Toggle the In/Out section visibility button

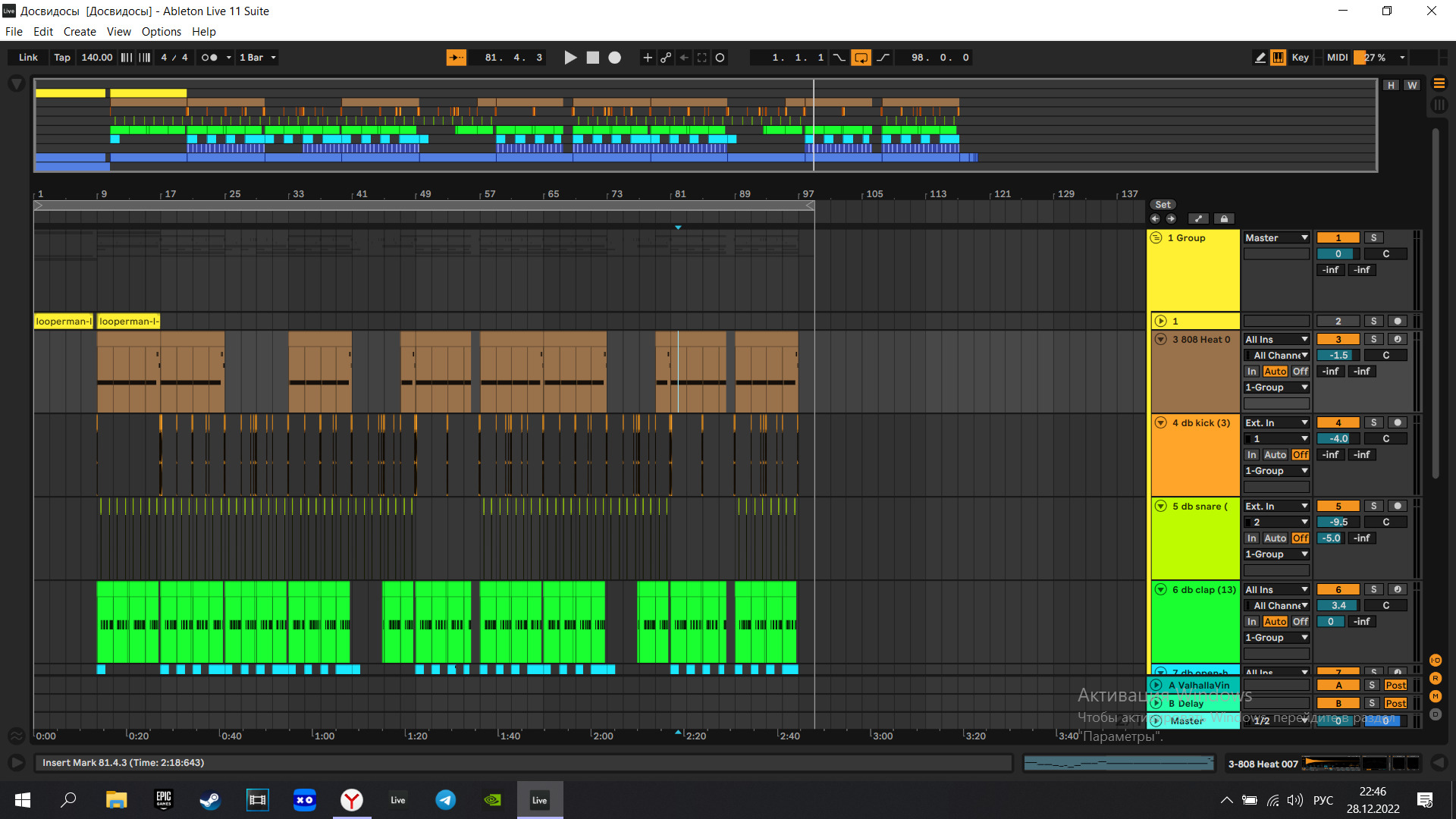[x=1436, y=661]
